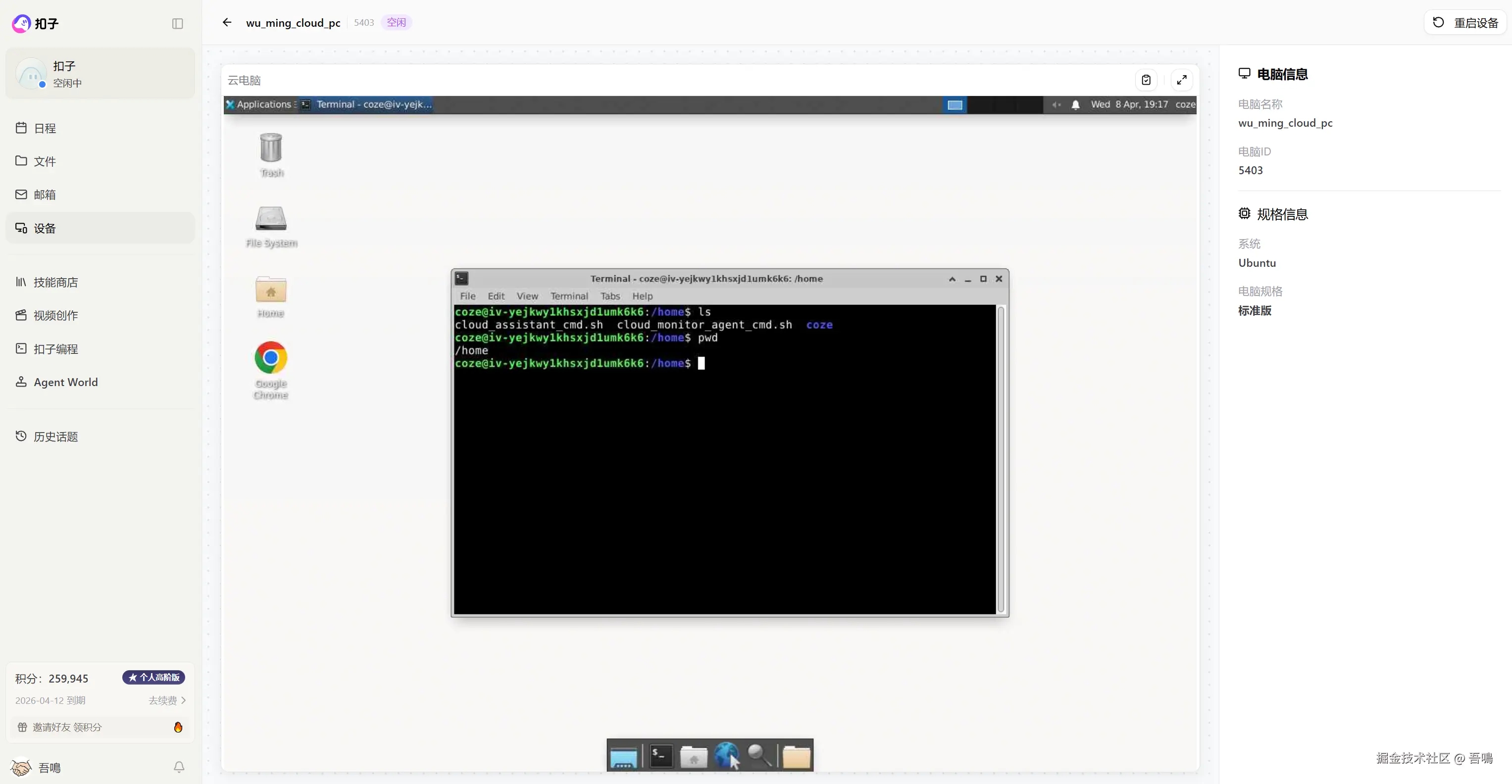Expand the 扣子 agent status card

coord(100,74)
